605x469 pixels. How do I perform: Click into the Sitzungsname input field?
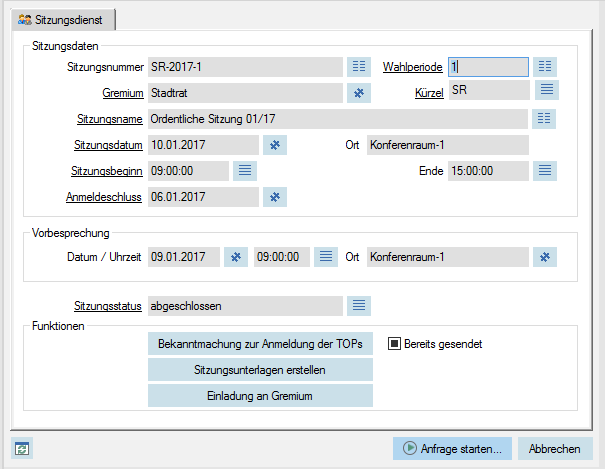click(x=338, y=119)
